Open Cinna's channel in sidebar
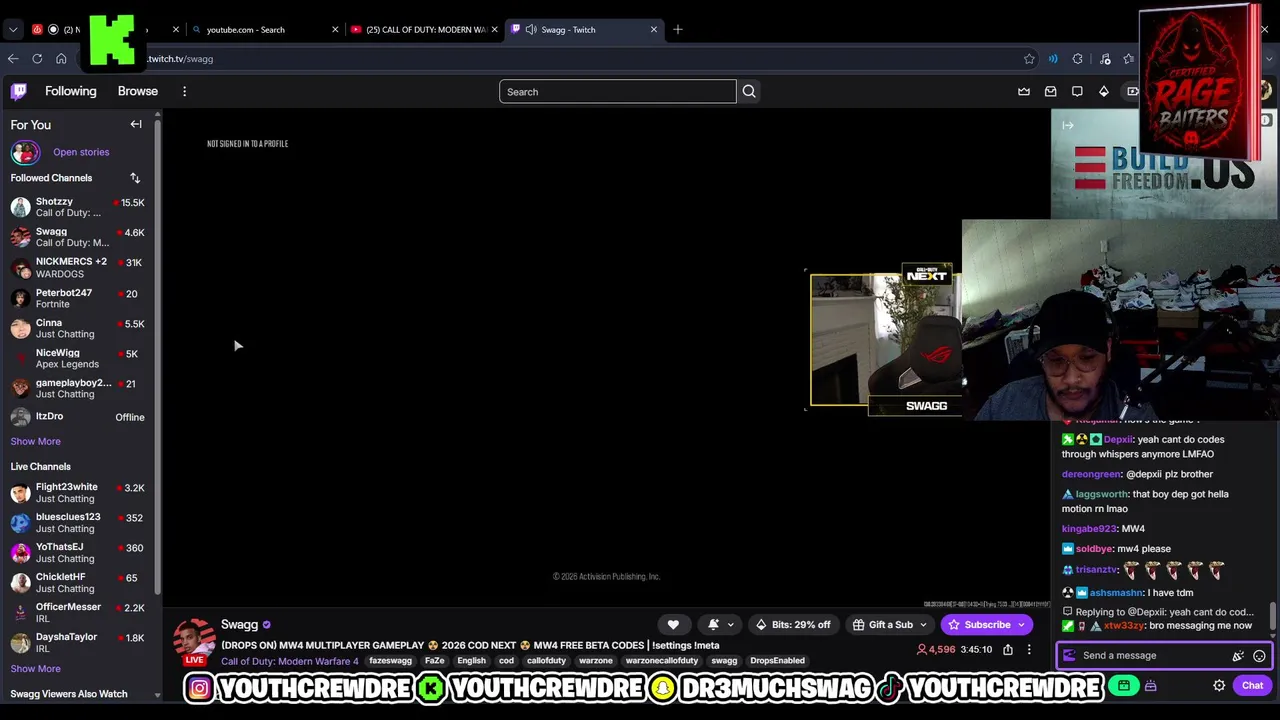Screen dimensions: 1280x720 pos(78,328)
